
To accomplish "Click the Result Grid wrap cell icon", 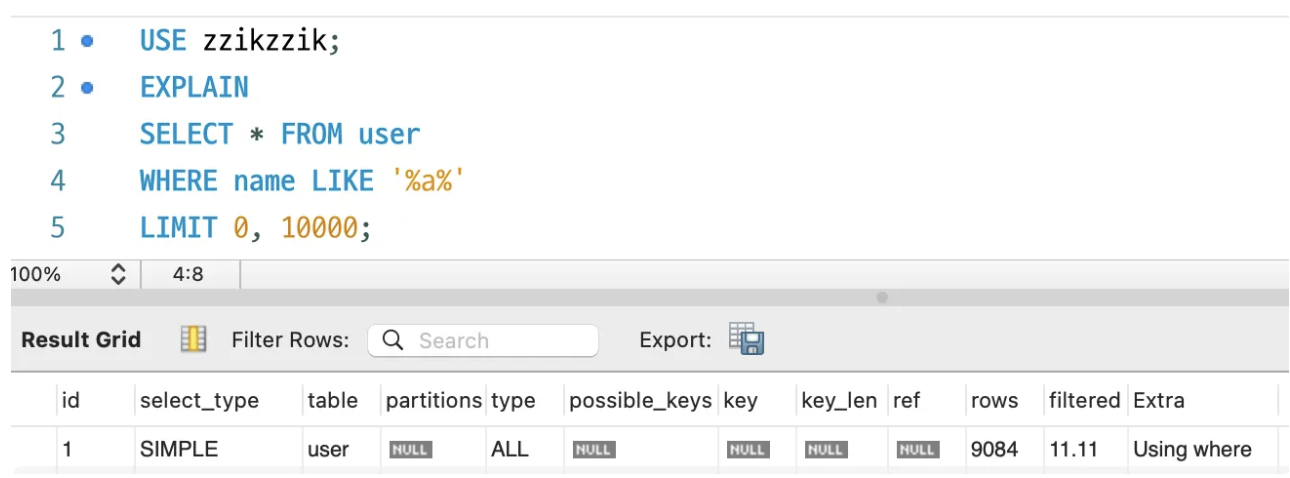I will click(193, 340).
